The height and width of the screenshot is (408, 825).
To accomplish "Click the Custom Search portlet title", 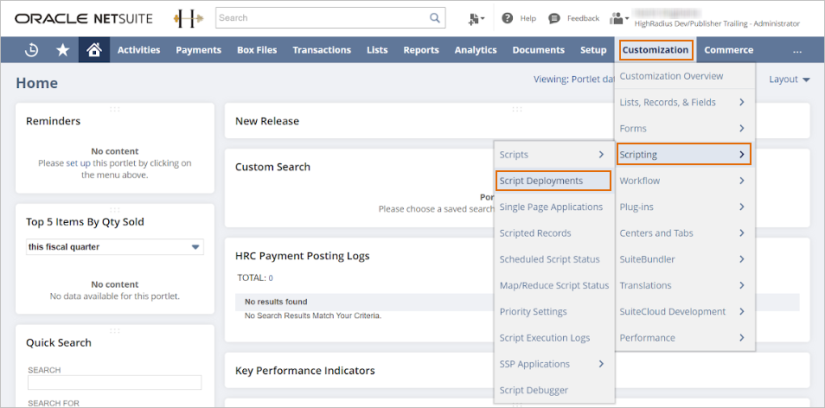I will [273, 167].
